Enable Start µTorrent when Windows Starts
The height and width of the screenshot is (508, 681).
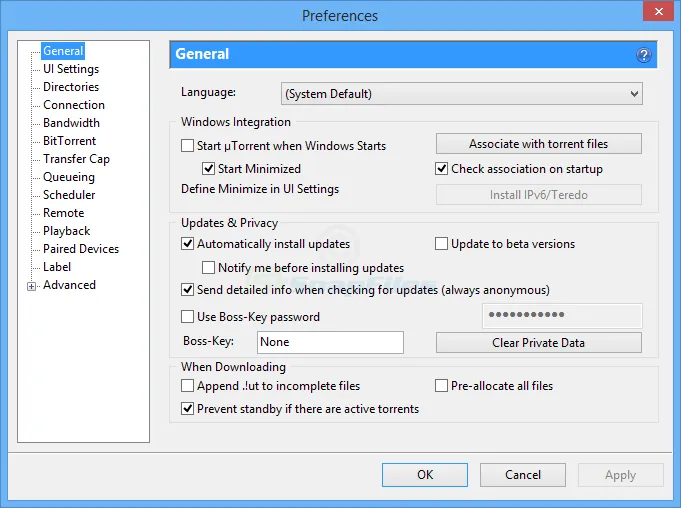[x=187, y=145]
